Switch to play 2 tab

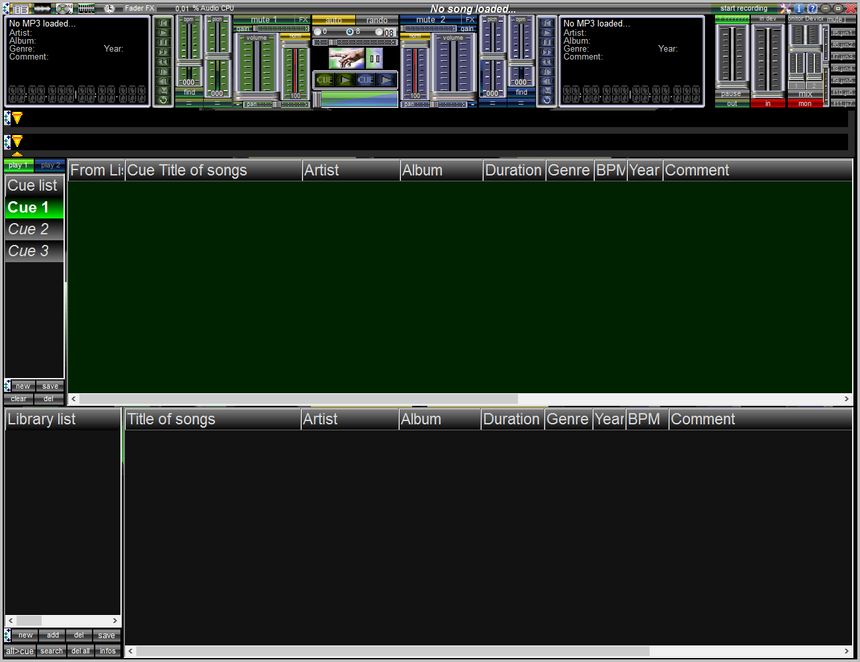pos(50,165)
